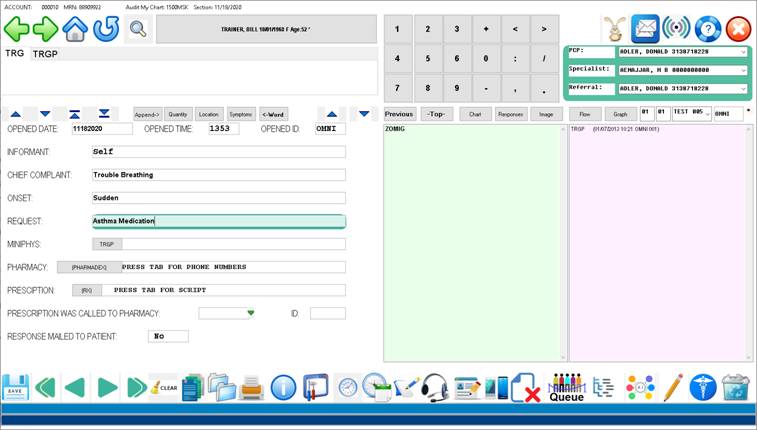
Task: Click the Chief Complaint input field
Action: (x=217, y=174)
